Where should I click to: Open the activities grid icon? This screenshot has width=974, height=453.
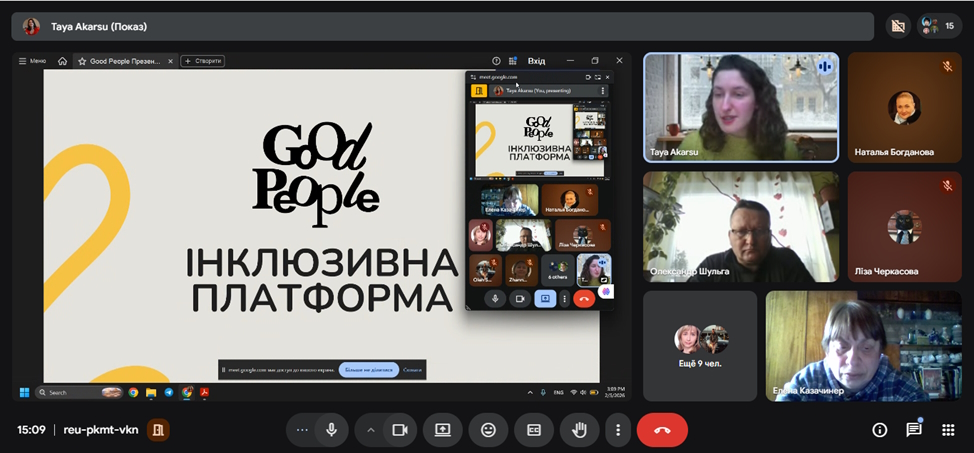coord(948,430)
